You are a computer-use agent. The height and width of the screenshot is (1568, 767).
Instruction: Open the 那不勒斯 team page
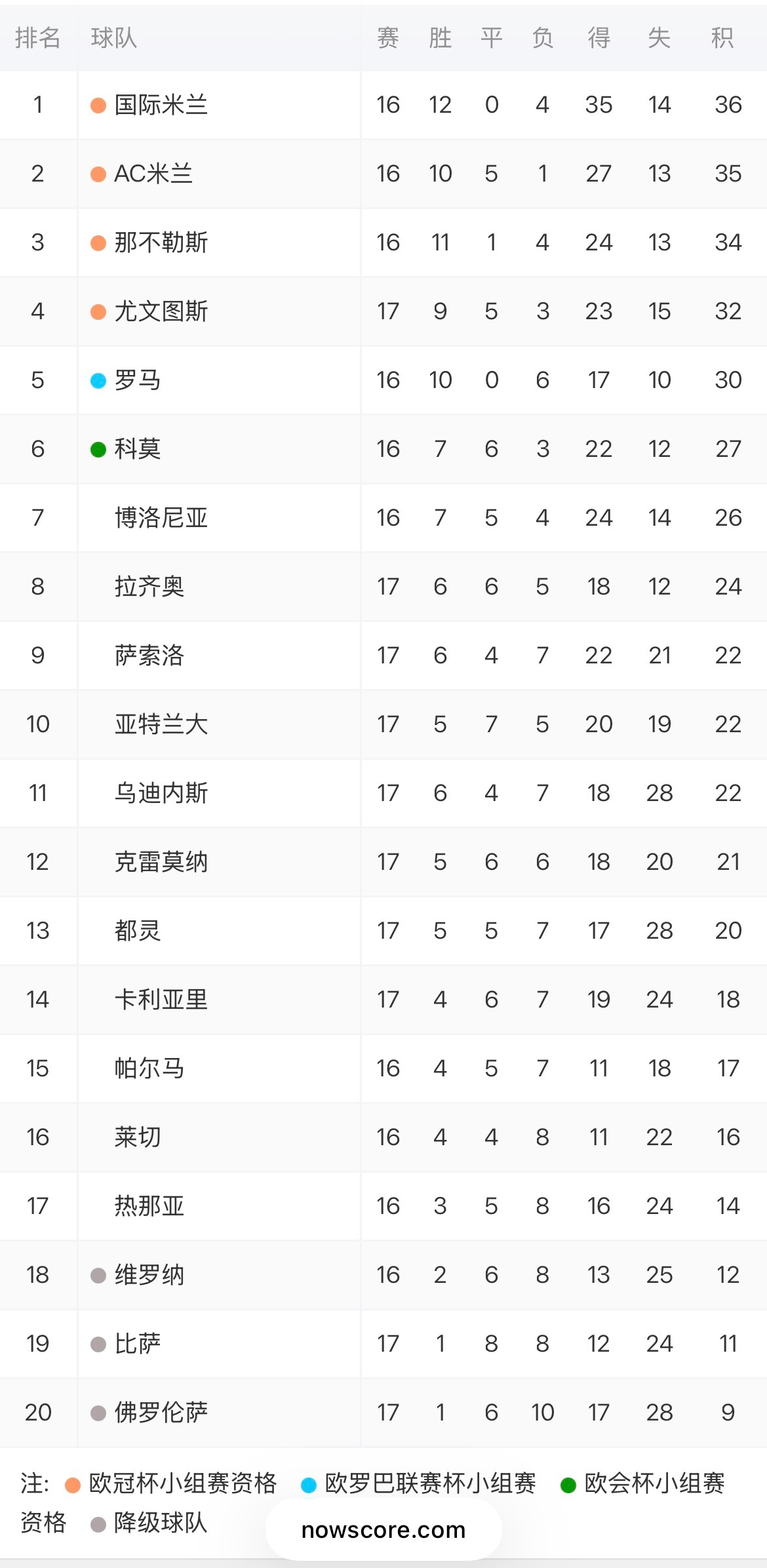(x=161, y=243)
